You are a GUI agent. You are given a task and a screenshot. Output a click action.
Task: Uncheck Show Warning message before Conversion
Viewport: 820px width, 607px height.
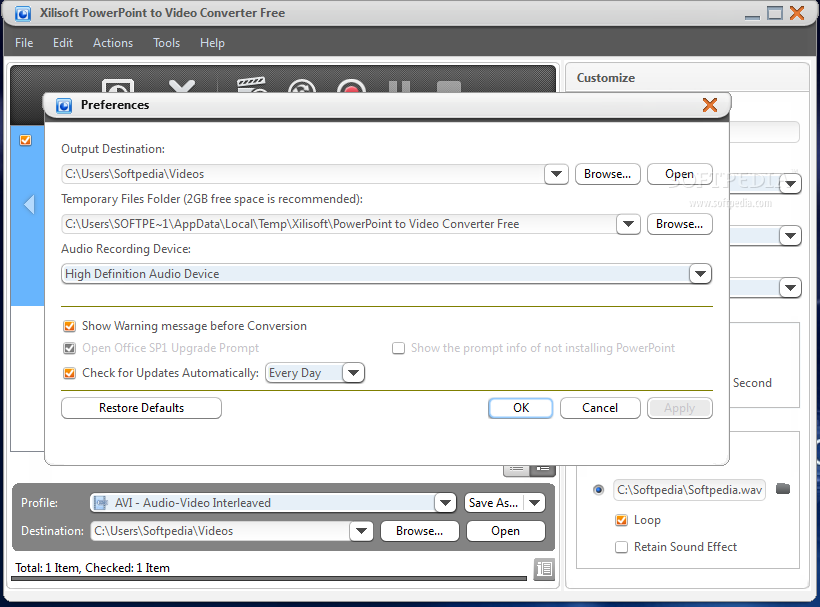pyautogui.click(x=69, y=326)
